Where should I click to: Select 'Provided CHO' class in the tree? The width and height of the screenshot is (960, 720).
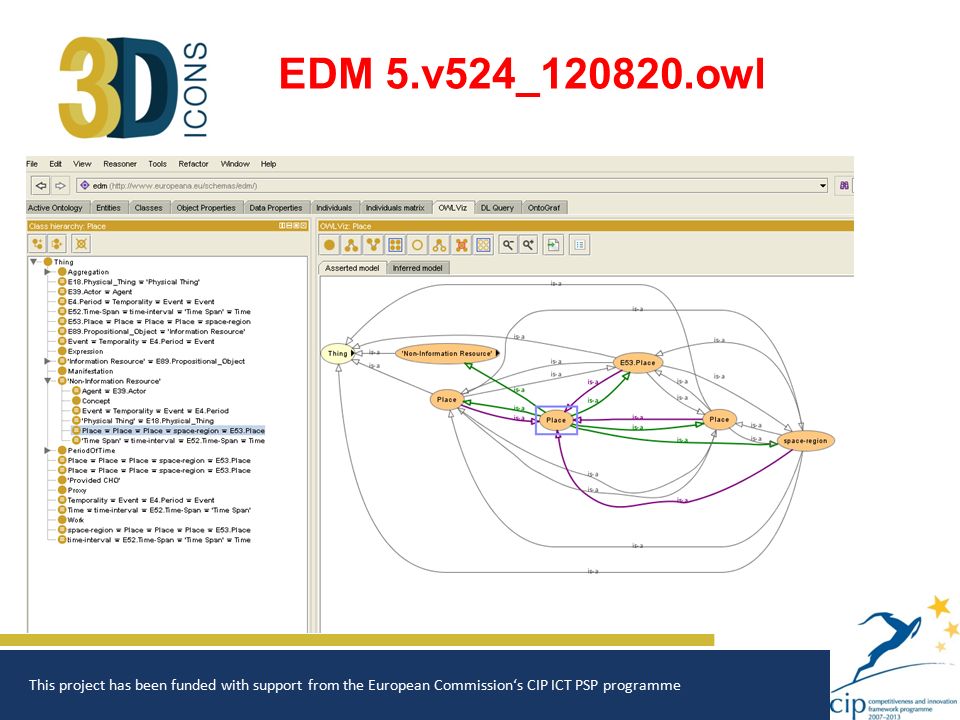(94, 481)
